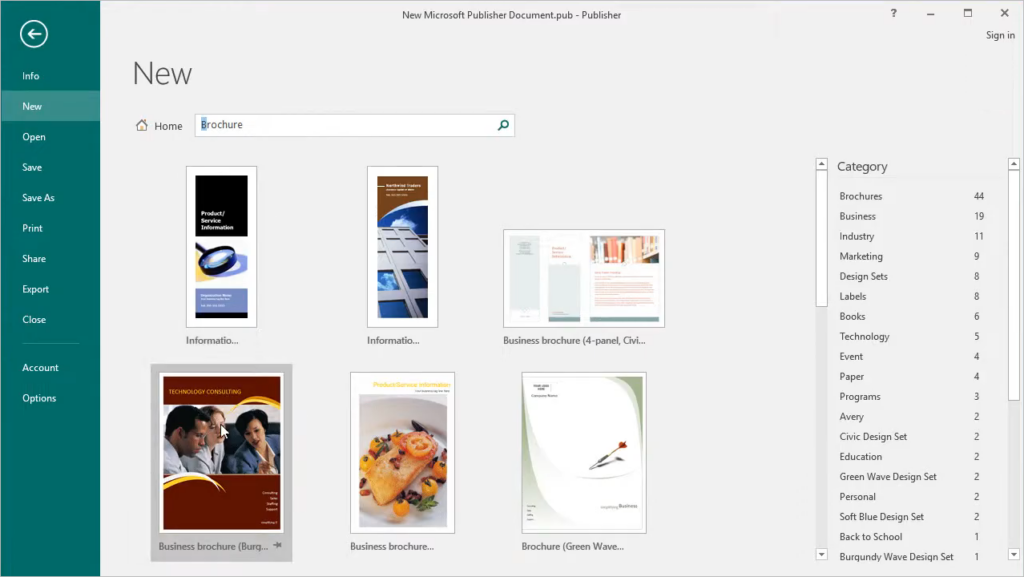This screenshot has height=577, width=1024.
Task: Filter templates by the Marketing category
Action: (861, 256)
